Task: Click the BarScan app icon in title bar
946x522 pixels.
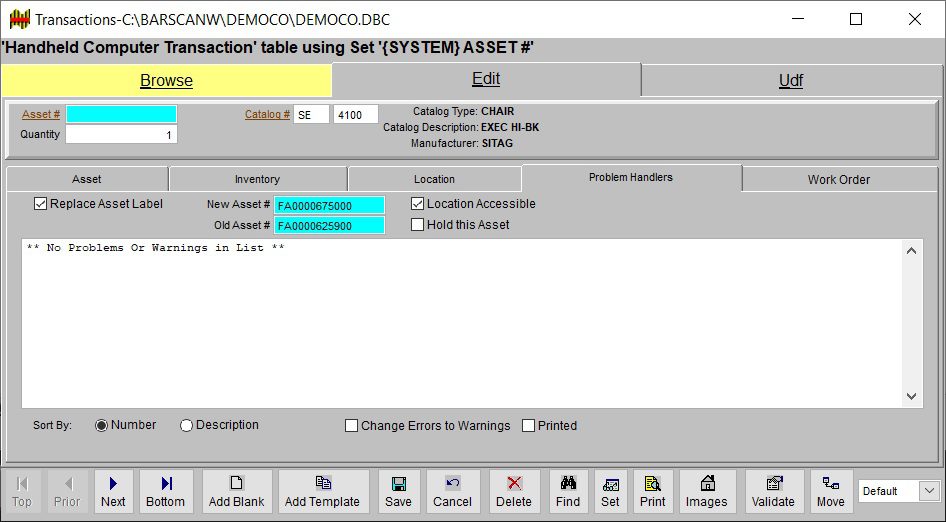Action: pyautogui.click(x=19, y=19)
